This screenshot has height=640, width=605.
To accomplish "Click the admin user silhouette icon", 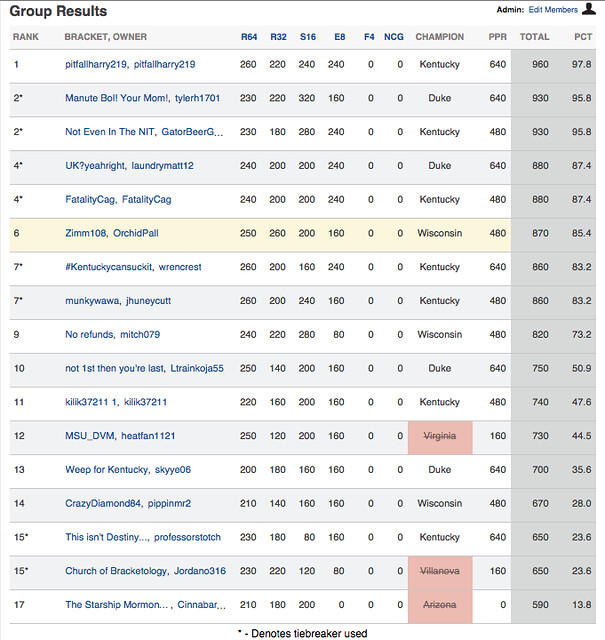I will click(x=588, y=9).
